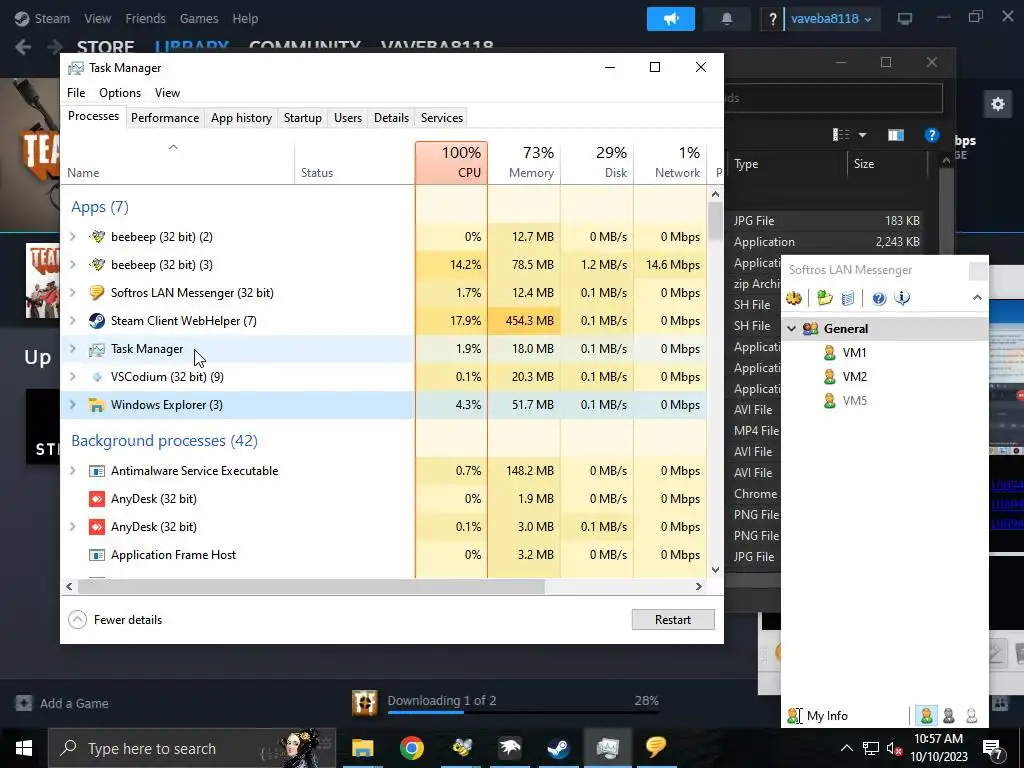Toggle the Explorer preview pane icon
The image size is (1024, 768).
pos(895,135)
